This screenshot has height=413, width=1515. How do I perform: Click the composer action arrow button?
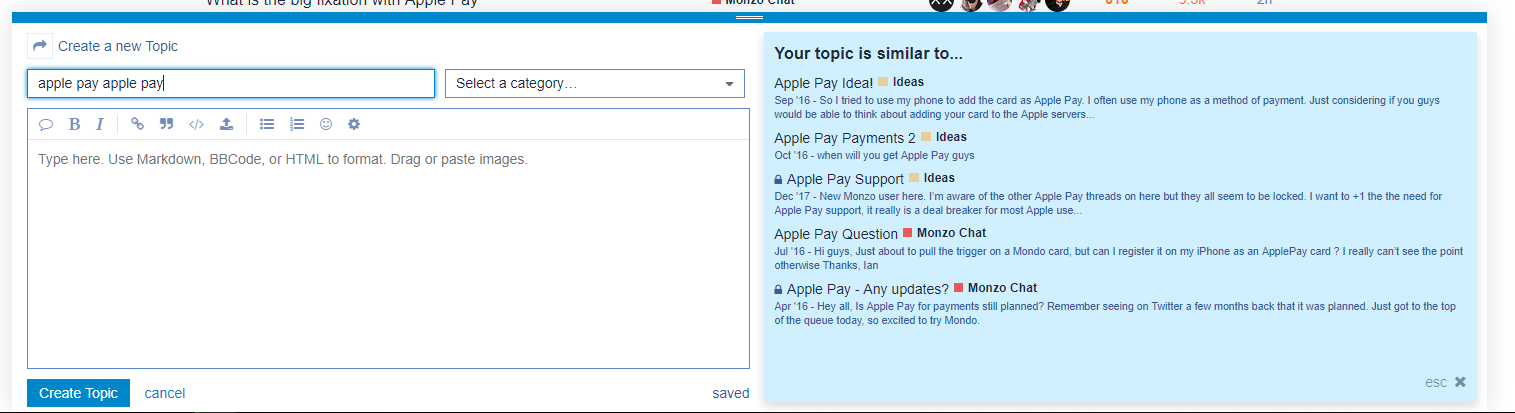coord(40,46)
